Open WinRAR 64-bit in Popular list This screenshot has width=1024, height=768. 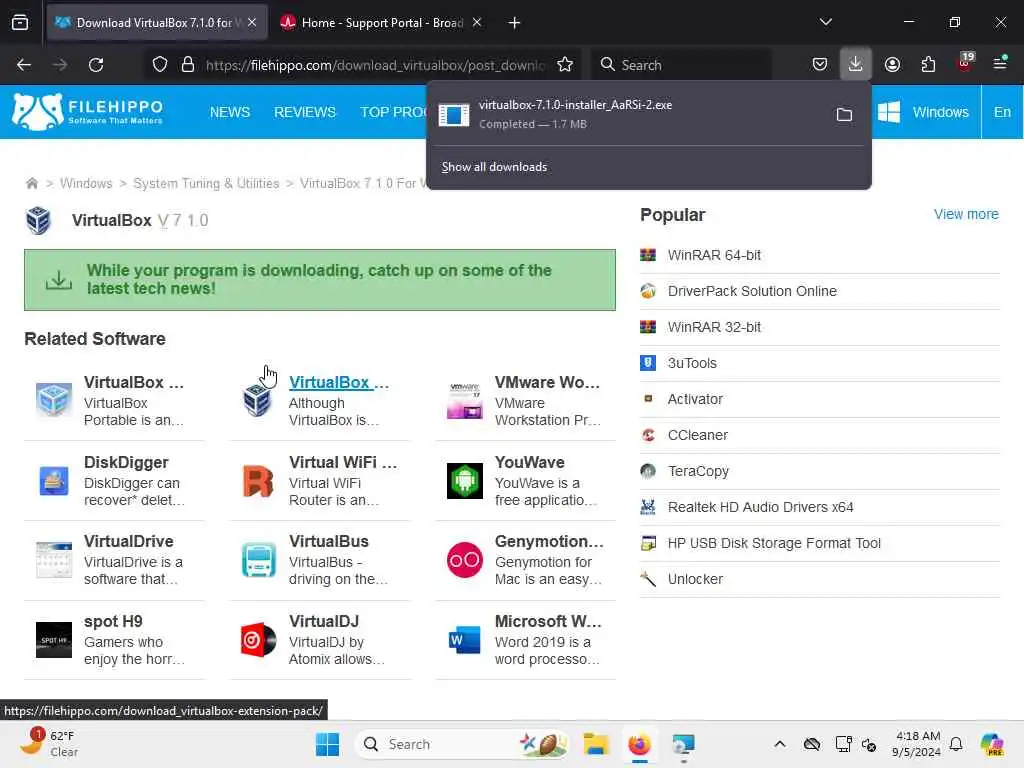pyautogui.click(x=714, y=255)
